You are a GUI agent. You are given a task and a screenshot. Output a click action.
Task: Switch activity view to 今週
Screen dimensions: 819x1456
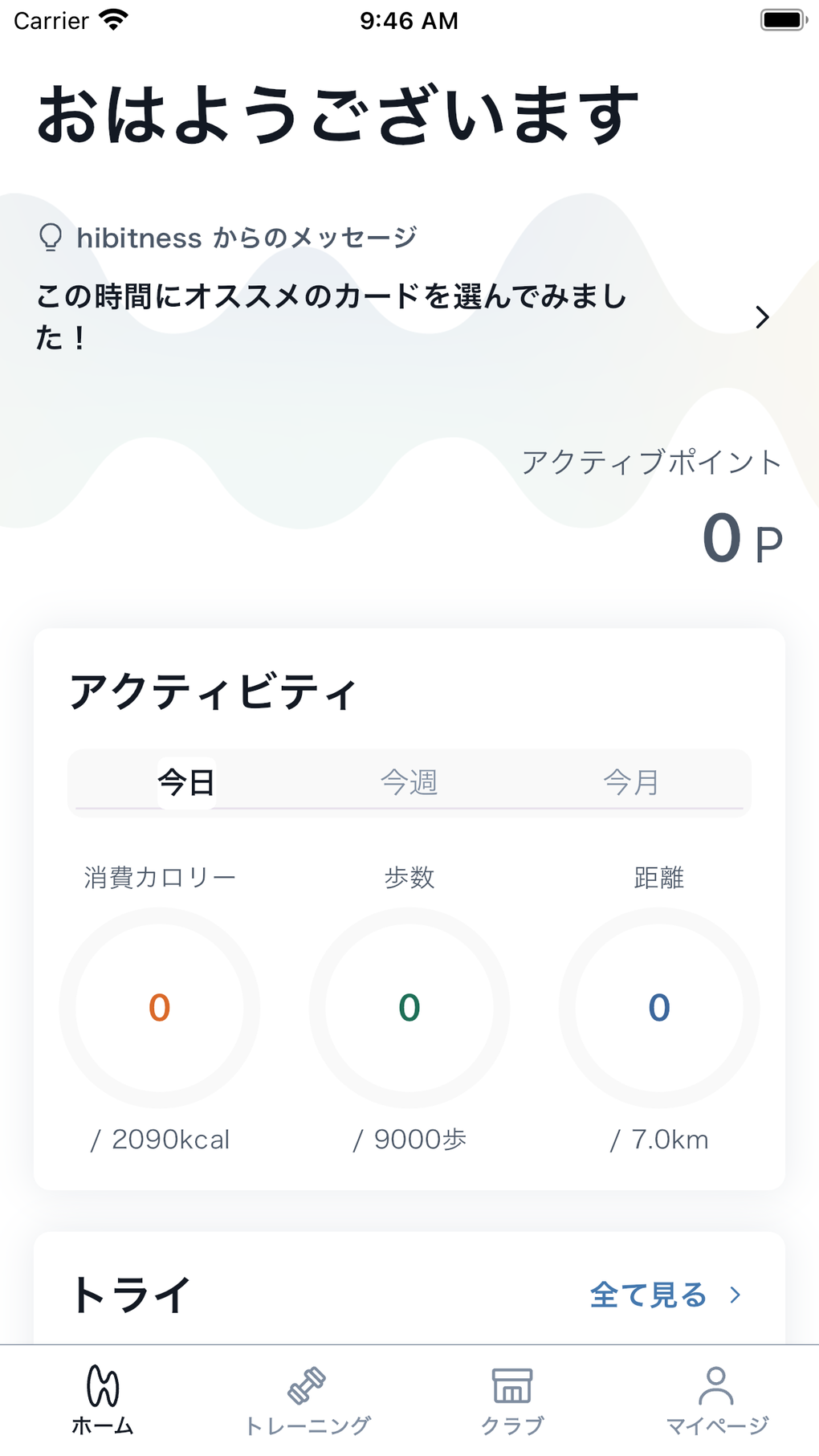pyautogui.click(x=409, y=782)
